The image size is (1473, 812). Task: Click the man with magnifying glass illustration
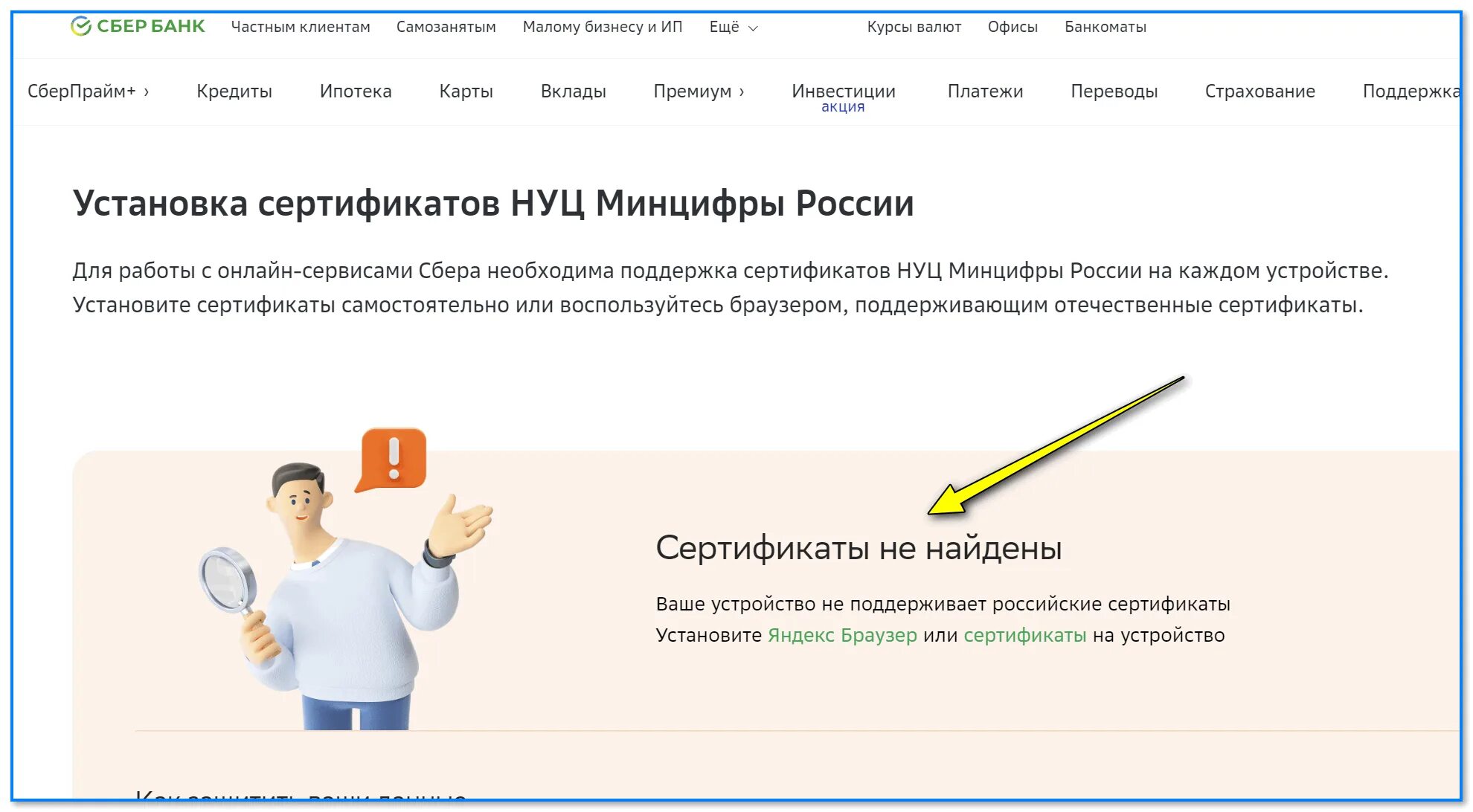pyautogui.click(x=346, y=595)
